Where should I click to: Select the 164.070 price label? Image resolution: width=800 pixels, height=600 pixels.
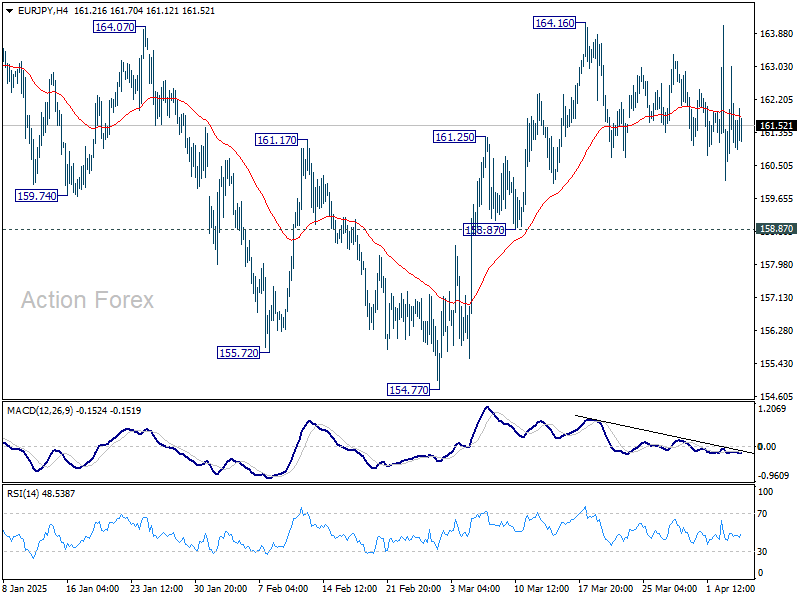(x=115, y=27)
